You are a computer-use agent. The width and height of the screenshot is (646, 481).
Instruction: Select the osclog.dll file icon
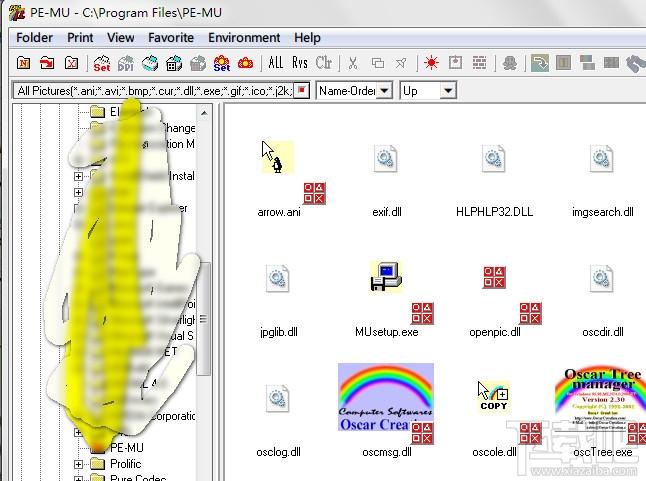point(278,398)
